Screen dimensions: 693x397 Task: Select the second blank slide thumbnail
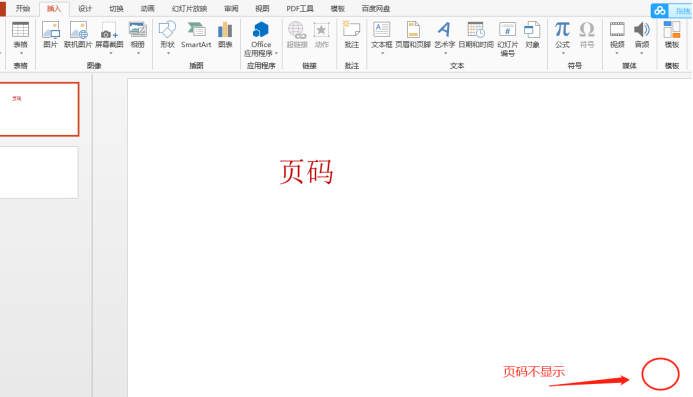coord(39,172)
